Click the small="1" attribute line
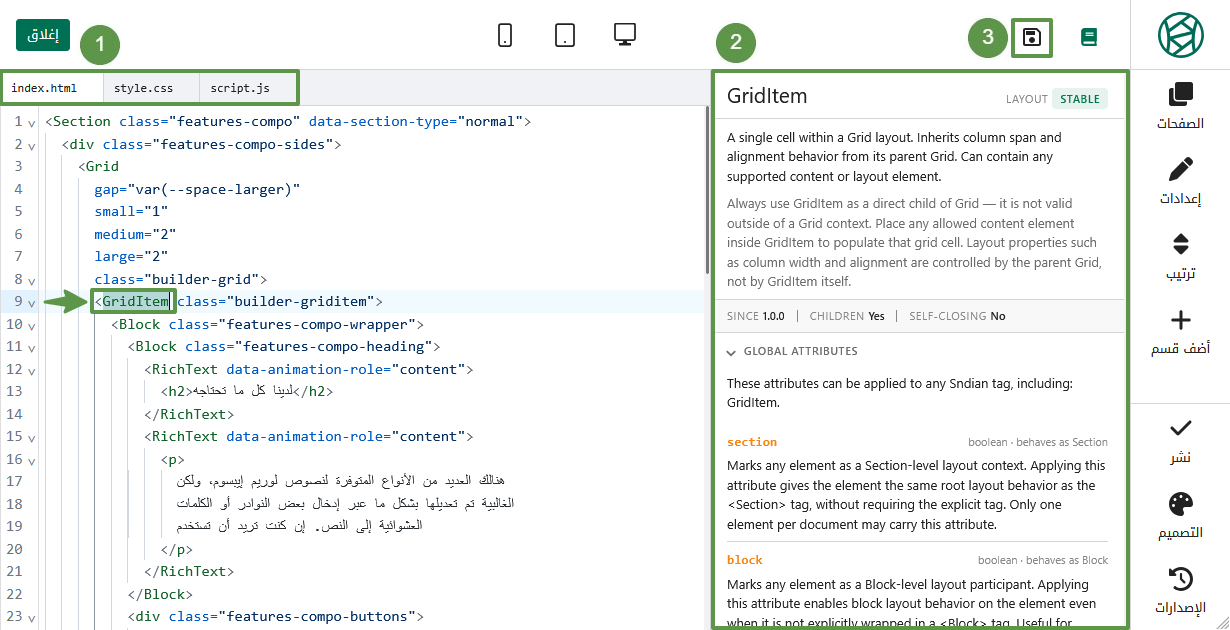The width and height of the screenshot is (1230, 630). tap(132, 211)
